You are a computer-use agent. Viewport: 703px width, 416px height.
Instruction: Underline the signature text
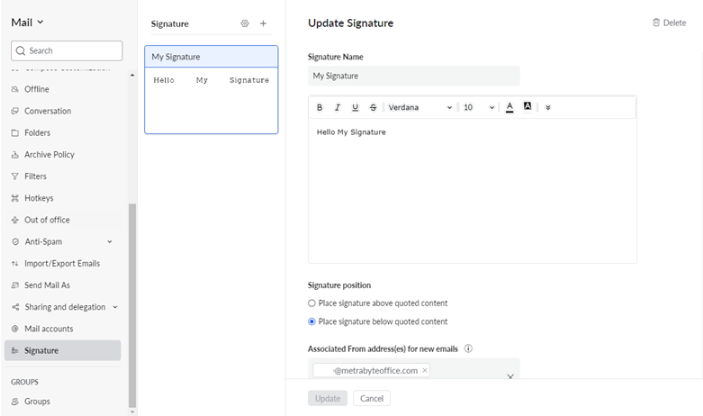[x=355, y=107]
